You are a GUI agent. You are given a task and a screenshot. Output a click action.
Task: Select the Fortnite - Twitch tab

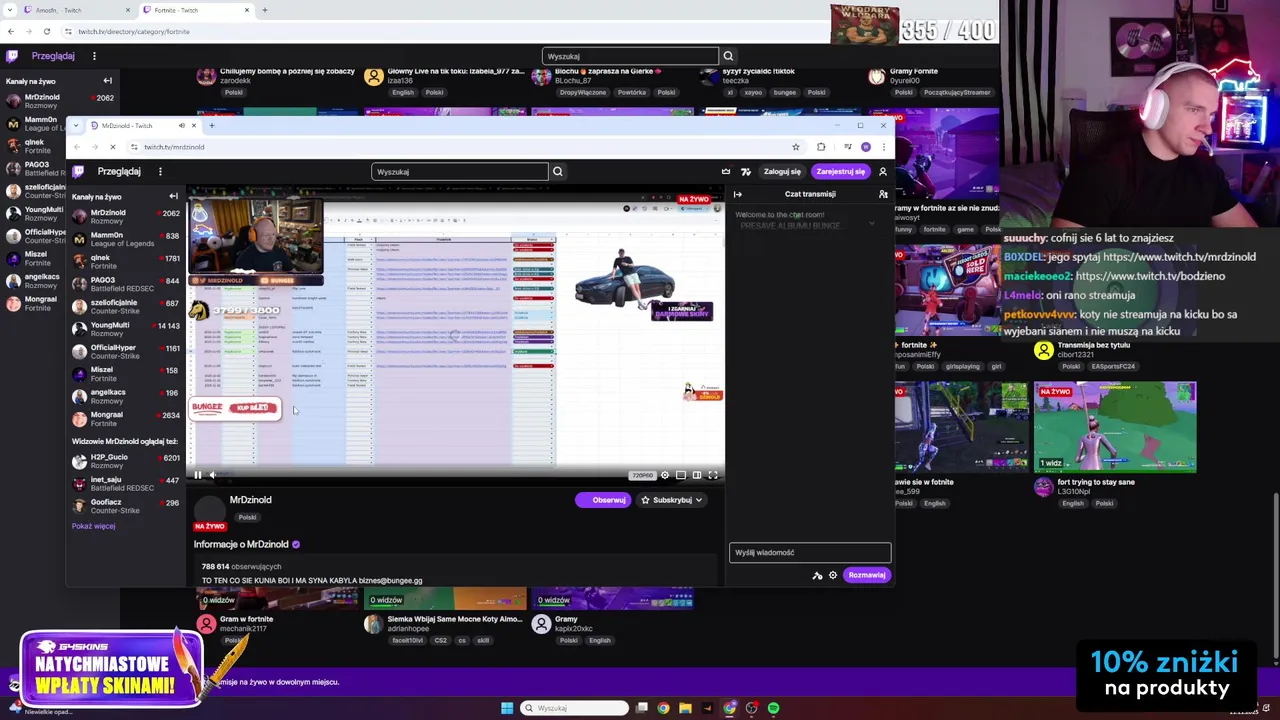click(x=196, y=10)
